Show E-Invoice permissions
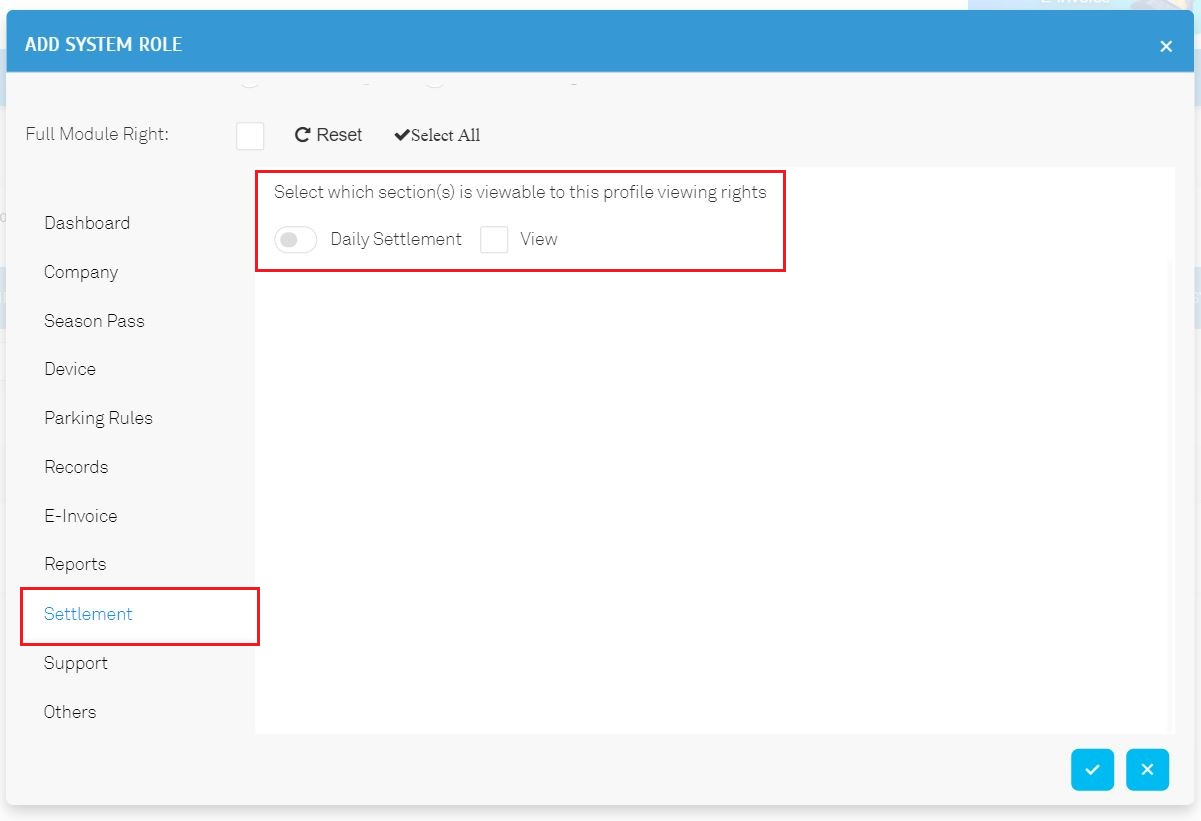Viewport: 1201px width, 821px height. click(x=81, y=516)
